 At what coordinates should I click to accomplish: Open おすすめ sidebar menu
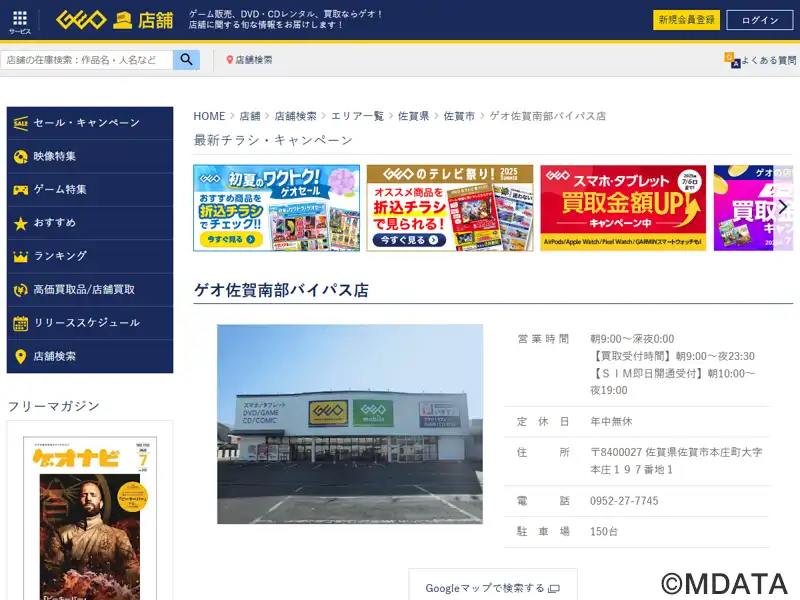(90, 223)
